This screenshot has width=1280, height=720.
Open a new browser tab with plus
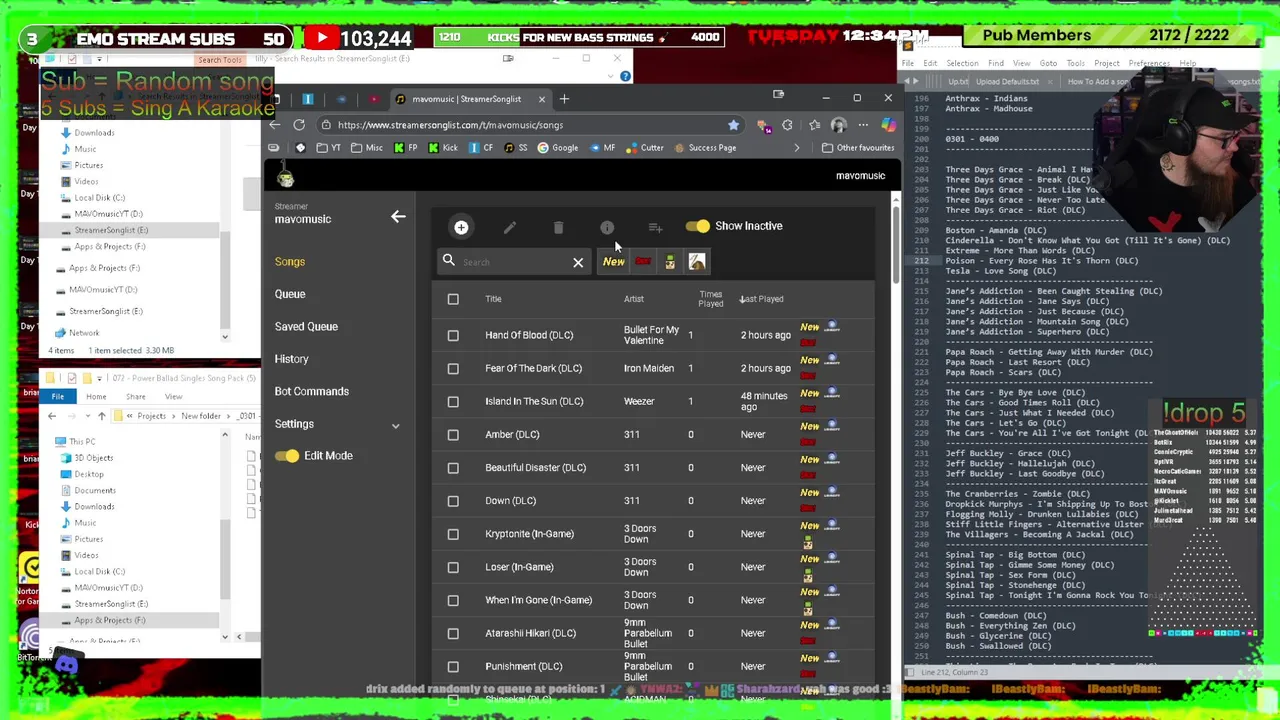564,99
